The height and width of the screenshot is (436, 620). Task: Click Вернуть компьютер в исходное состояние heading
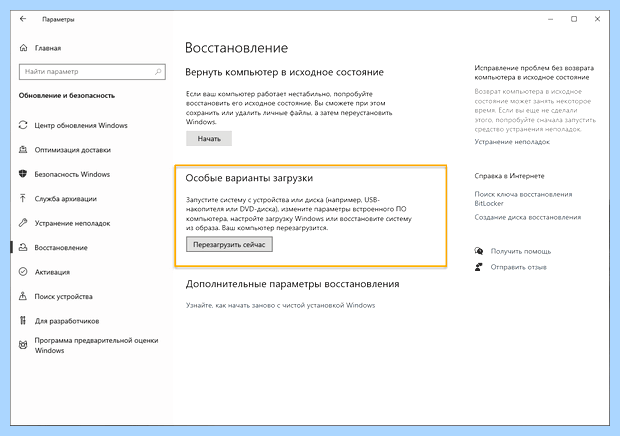coord(284,72)
